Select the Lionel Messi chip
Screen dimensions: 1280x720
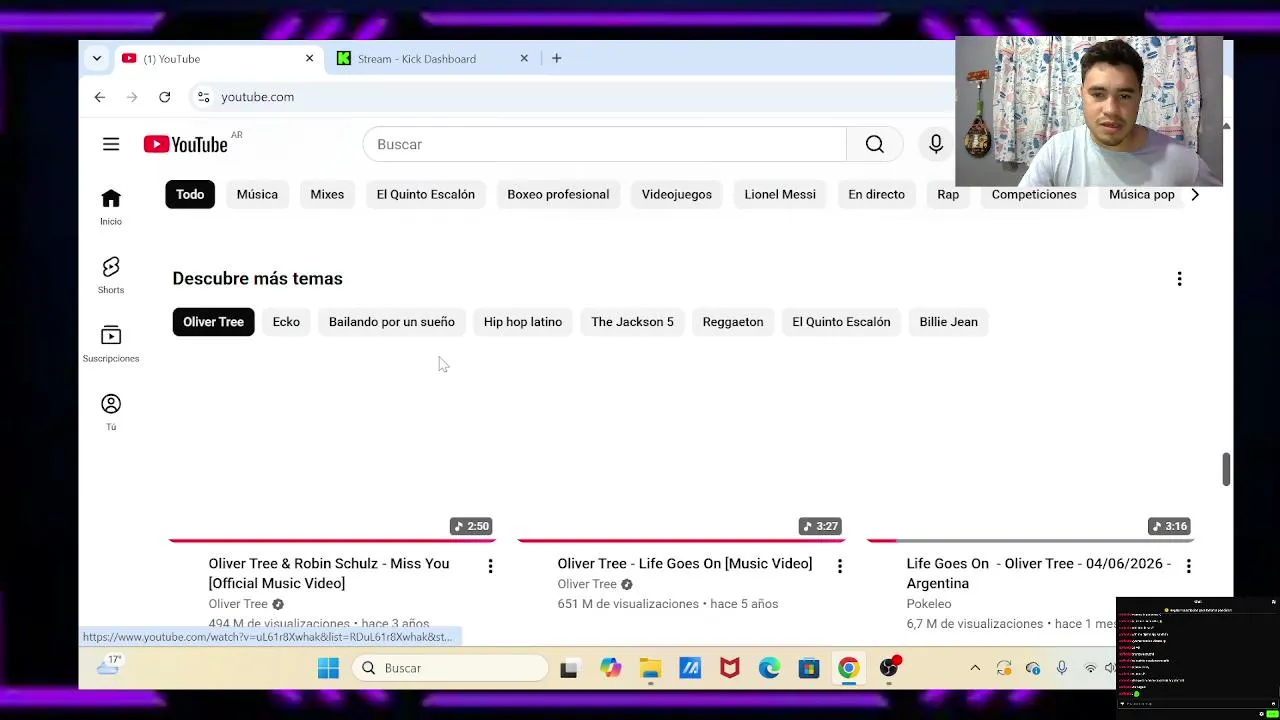click(780, 195)
